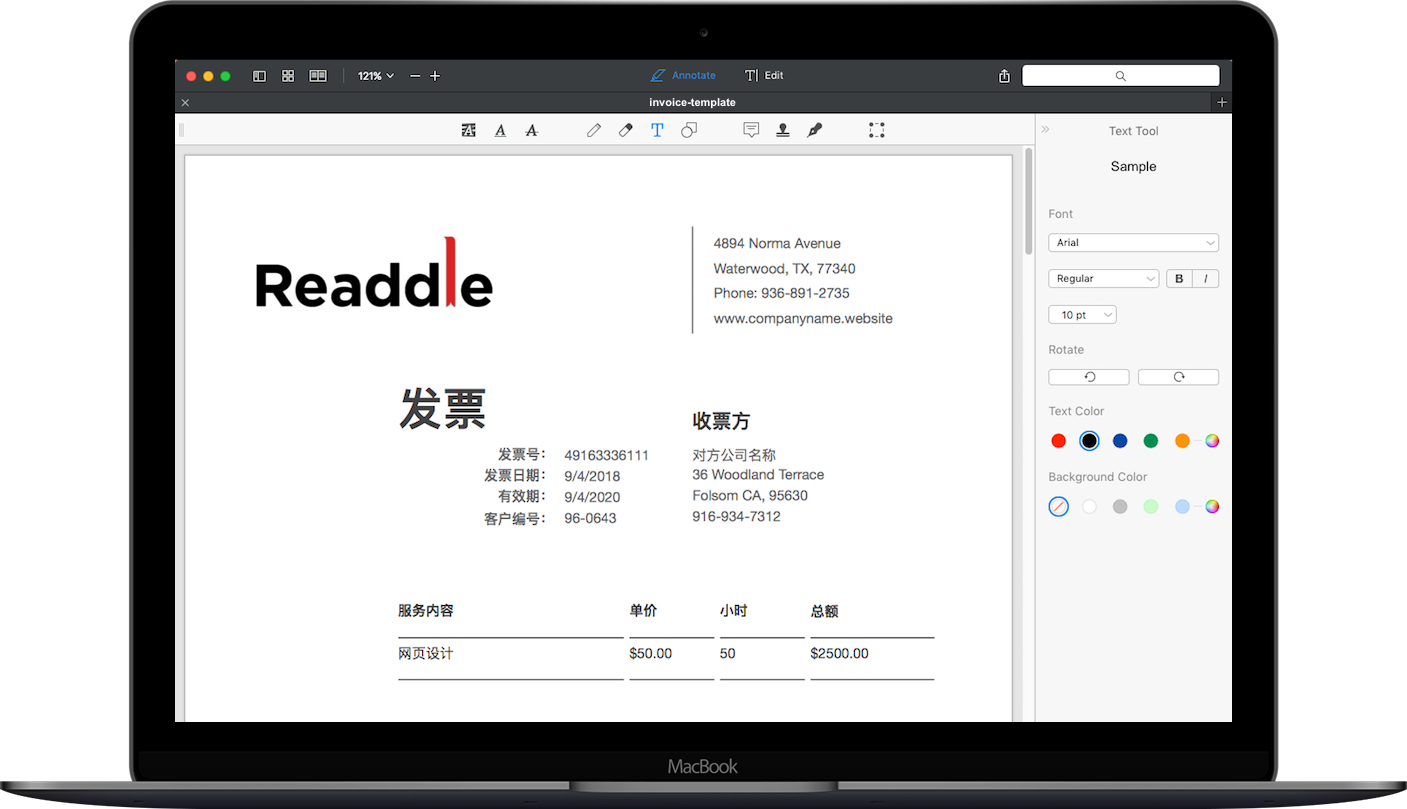Add a new tab
The height and width of the screenshot is (809, 1407).
(x=1222, y=102)
